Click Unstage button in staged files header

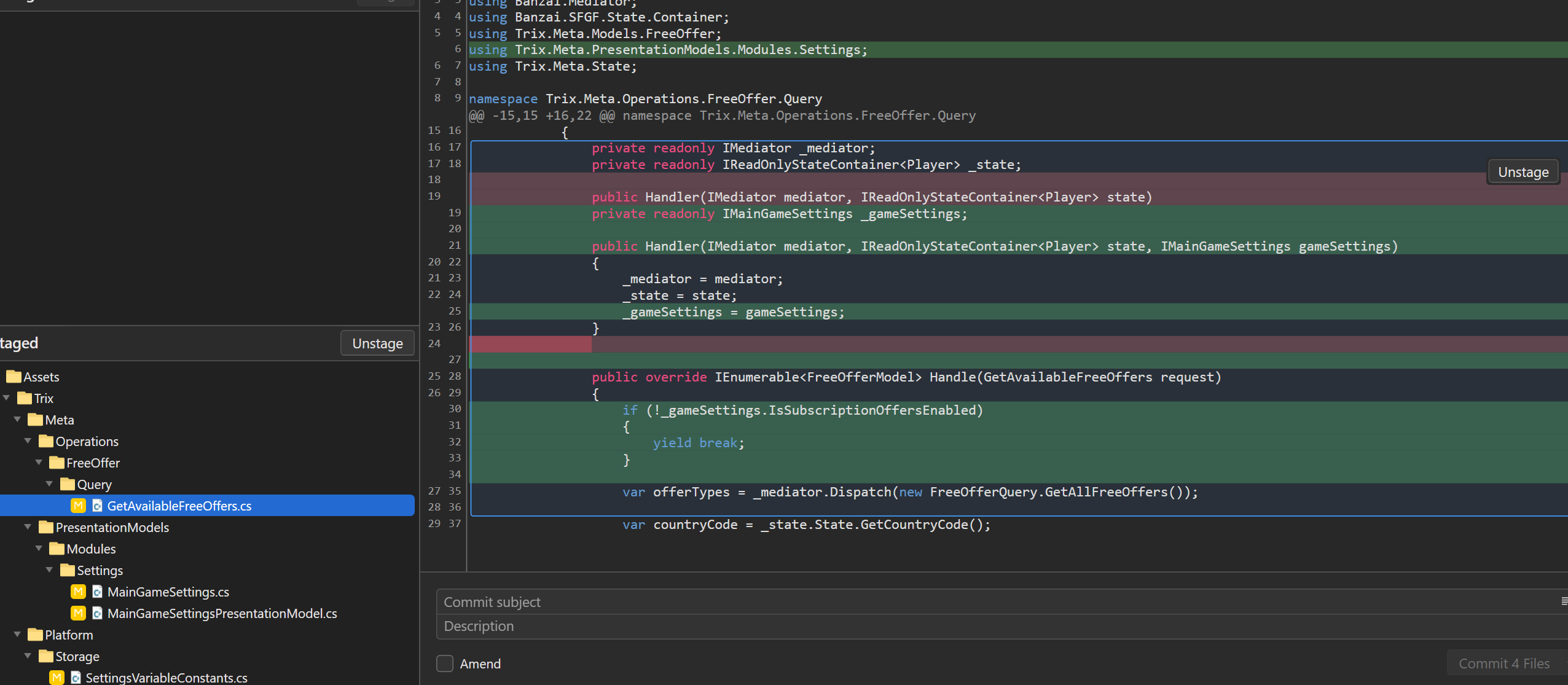tap(377, 343)
